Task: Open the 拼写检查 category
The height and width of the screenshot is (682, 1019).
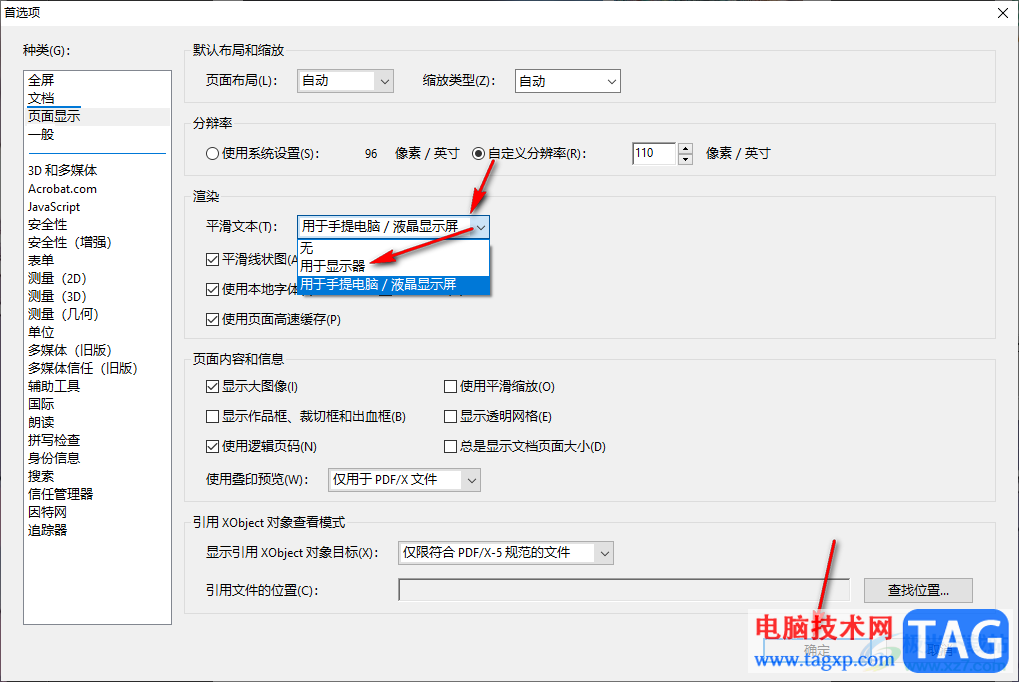Action: [54, 440]
